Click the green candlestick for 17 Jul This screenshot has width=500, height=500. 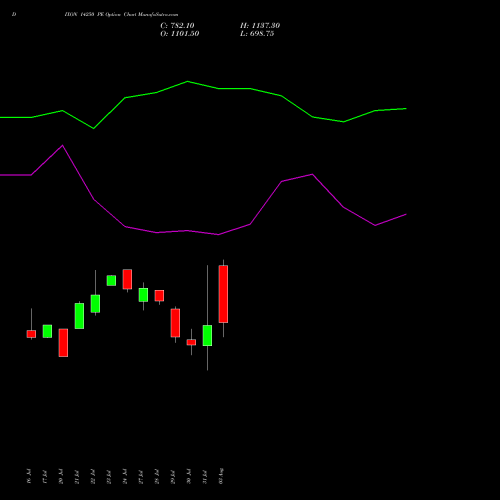pyautogui.click(x=47, y=331)
